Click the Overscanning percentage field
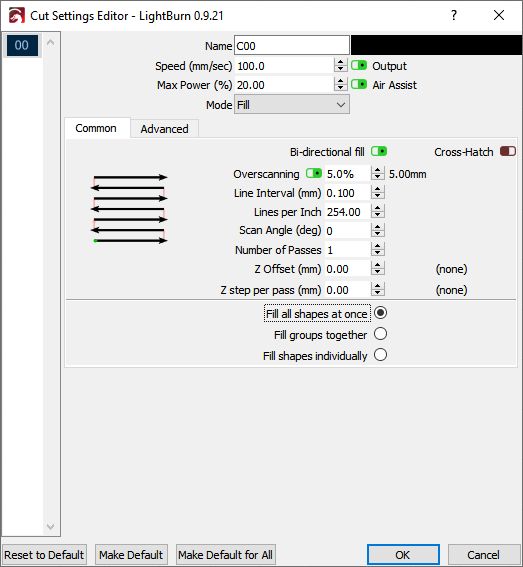523x567 pixels. tap(347, 174)
